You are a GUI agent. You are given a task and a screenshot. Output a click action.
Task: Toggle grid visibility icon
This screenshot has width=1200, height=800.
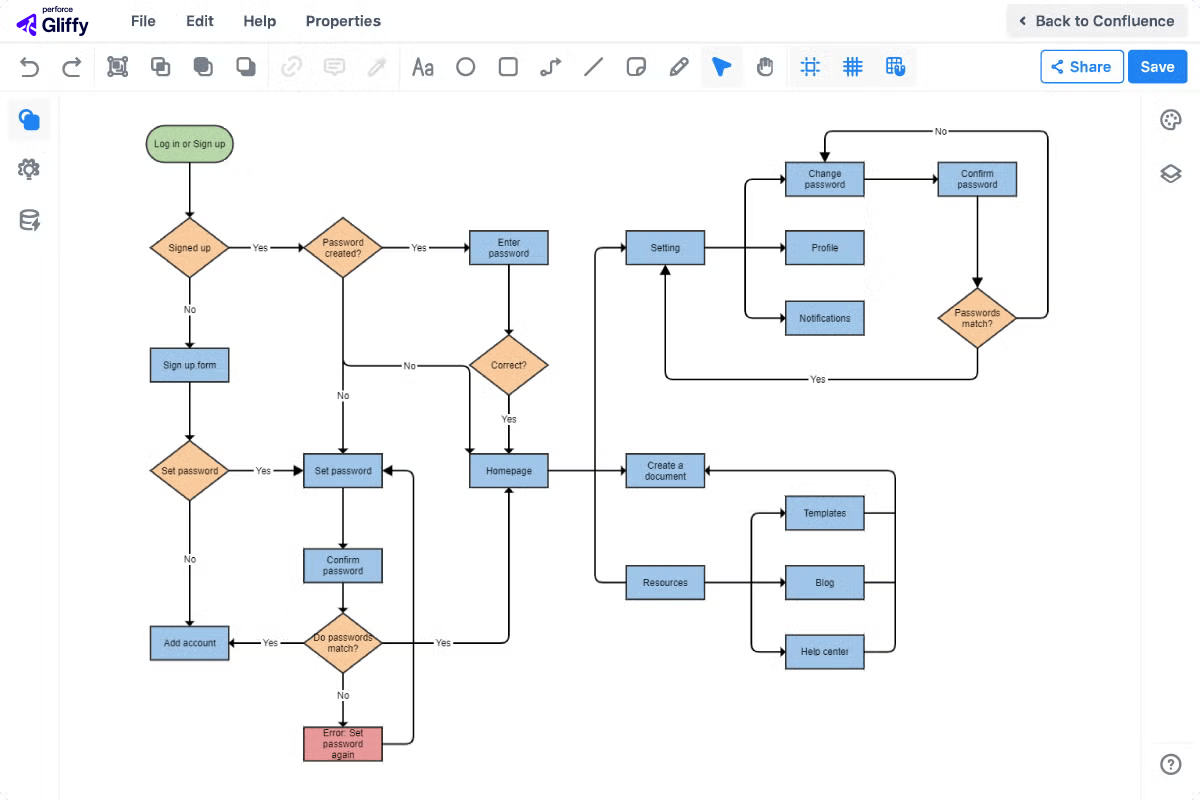pyautogui.click(x=853, y=67)
